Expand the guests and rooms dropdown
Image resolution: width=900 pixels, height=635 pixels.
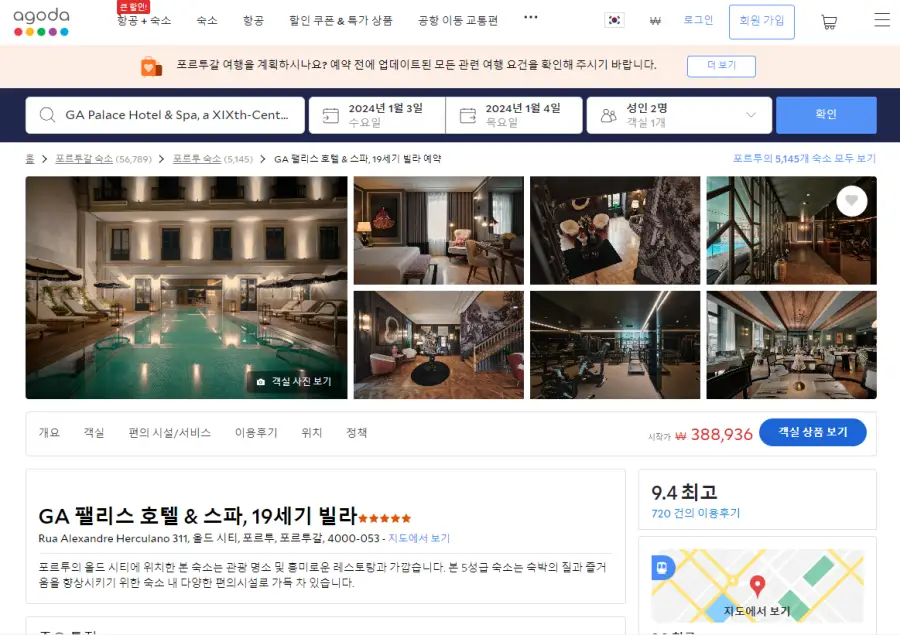click(750, 115)
